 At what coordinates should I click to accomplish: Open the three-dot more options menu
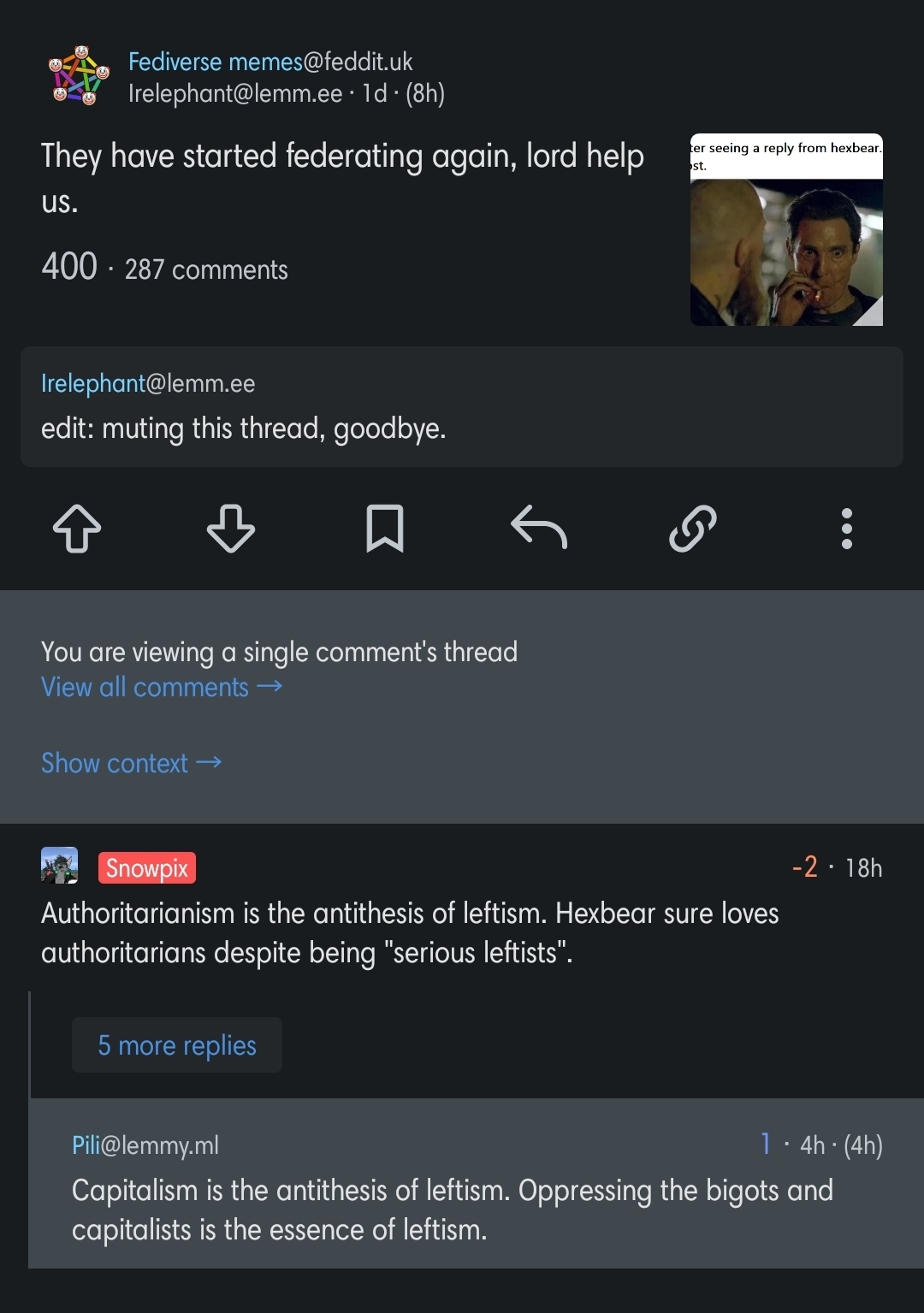(847, 529)
